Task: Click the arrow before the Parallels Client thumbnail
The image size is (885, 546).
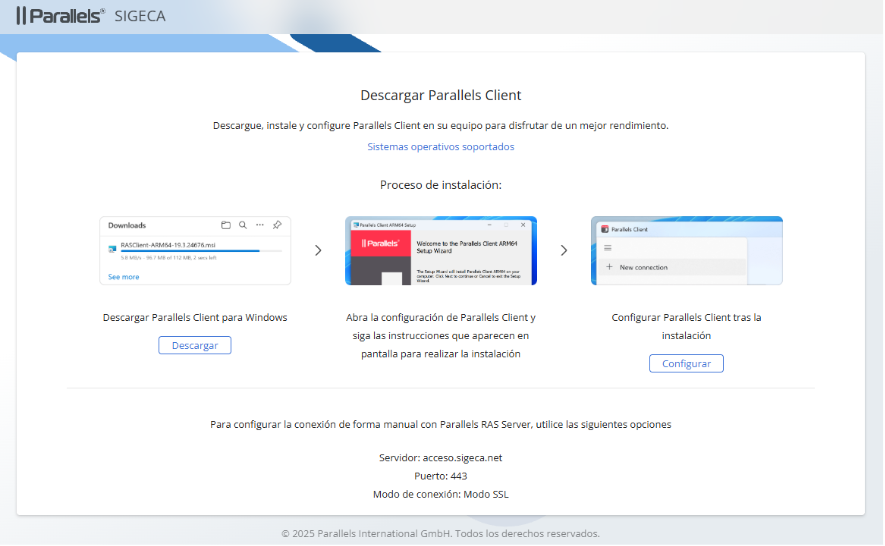Action: 564,250
